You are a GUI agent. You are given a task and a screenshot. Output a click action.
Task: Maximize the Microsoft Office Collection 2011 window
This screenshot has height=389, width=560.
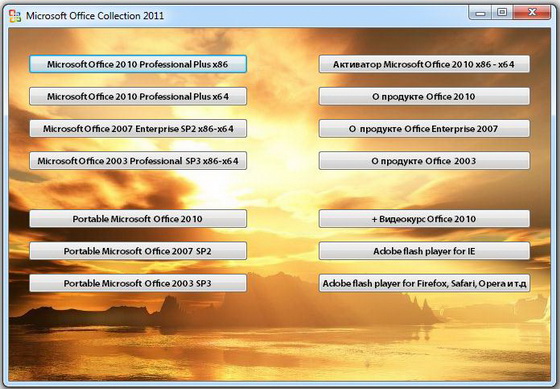coord(502,13)
